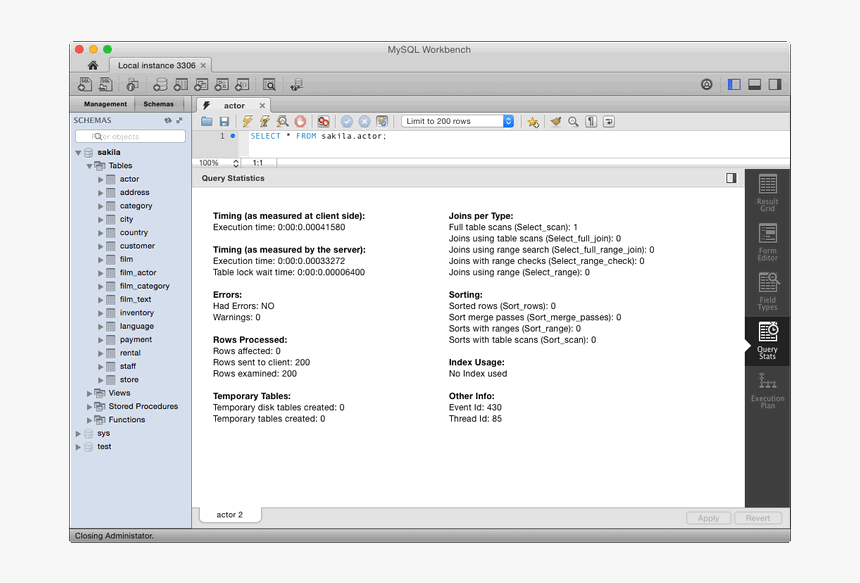Create a new SQL tab from toolbar
Viewport: 860px width, 583px height.
[85, 84]
